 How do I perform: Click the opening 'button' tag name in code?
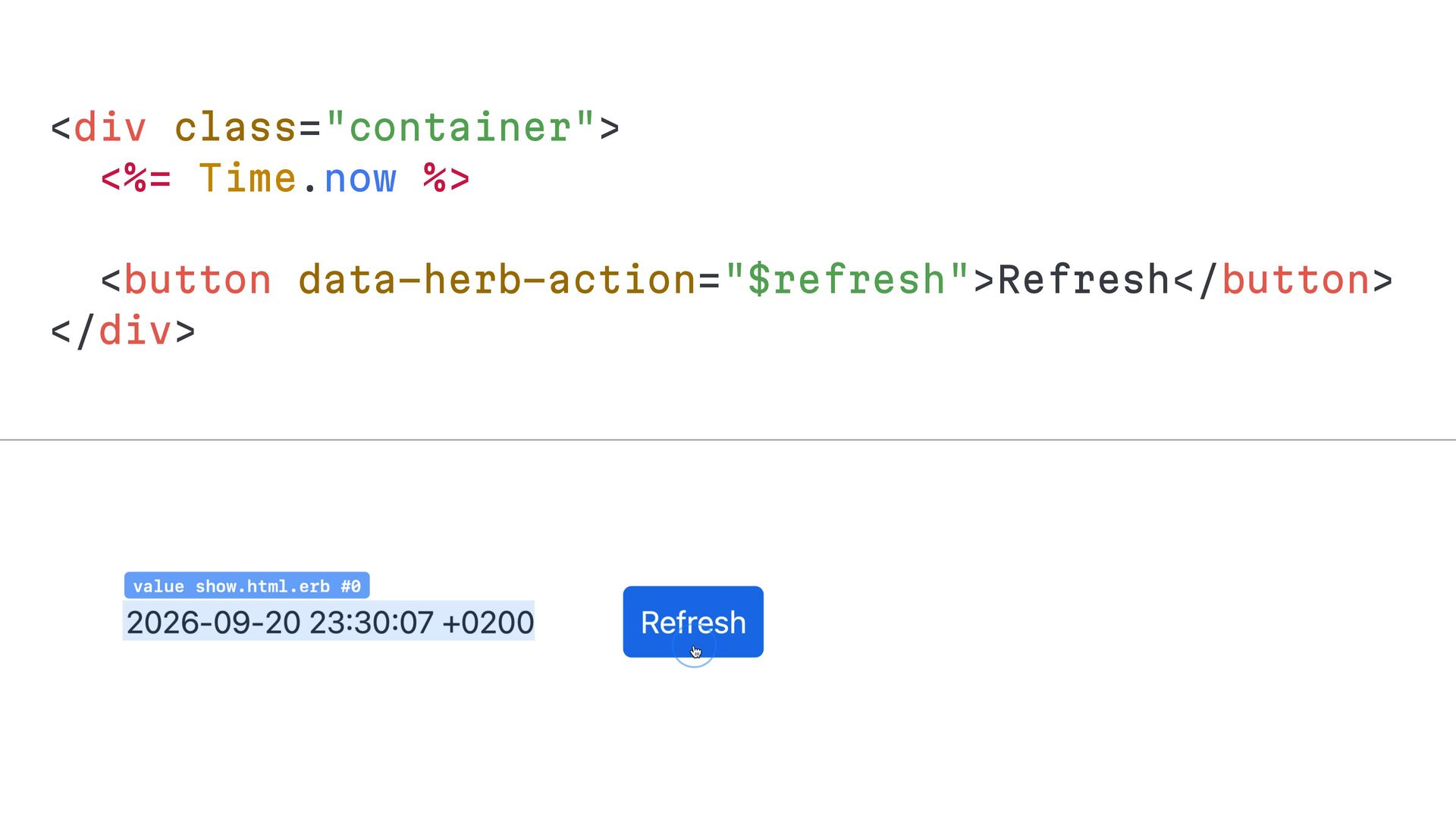click(x=198, y=279)
